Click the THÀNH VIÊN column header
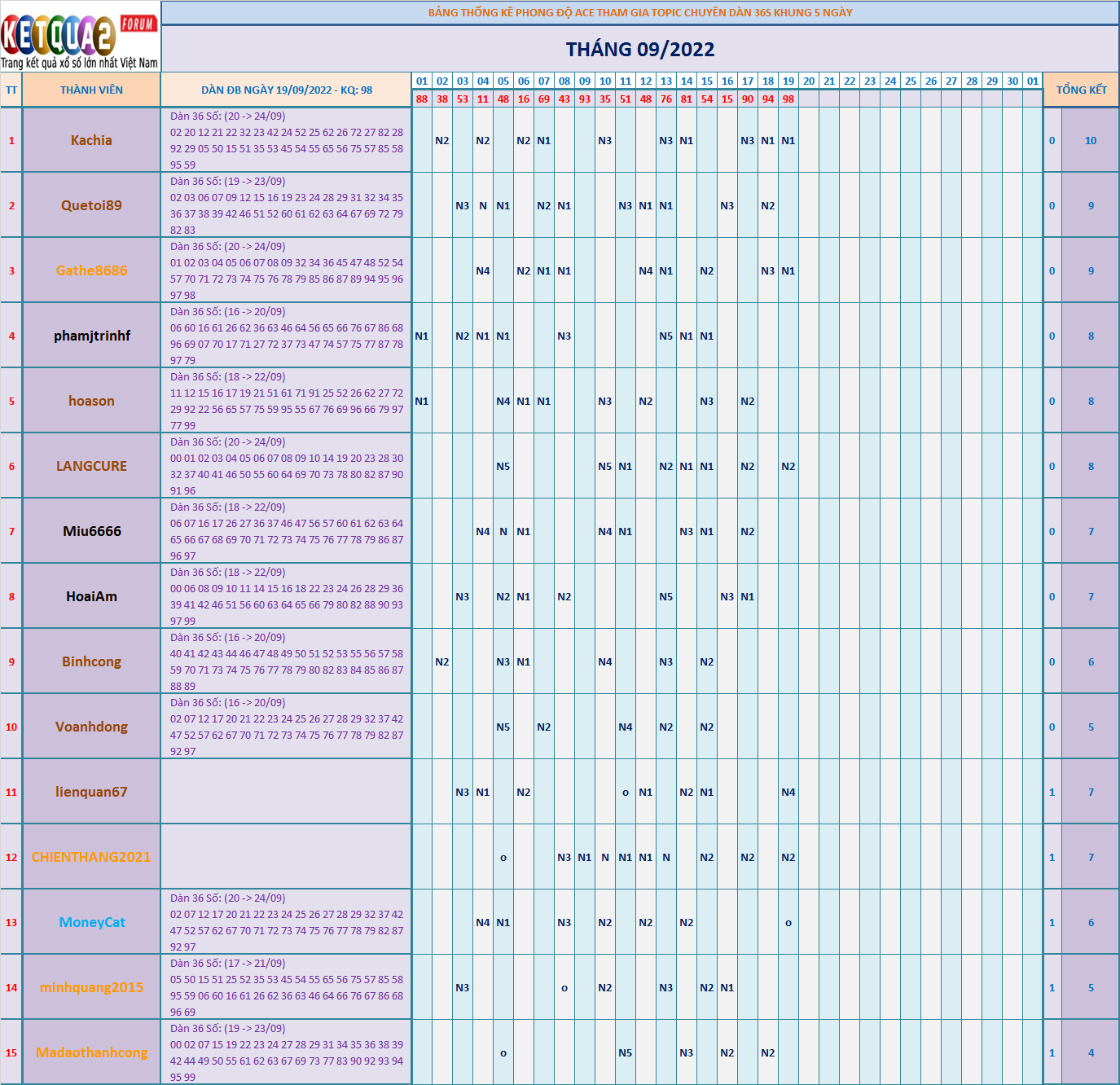The height and width of the screenshot is (1085, 1120). 91,90
